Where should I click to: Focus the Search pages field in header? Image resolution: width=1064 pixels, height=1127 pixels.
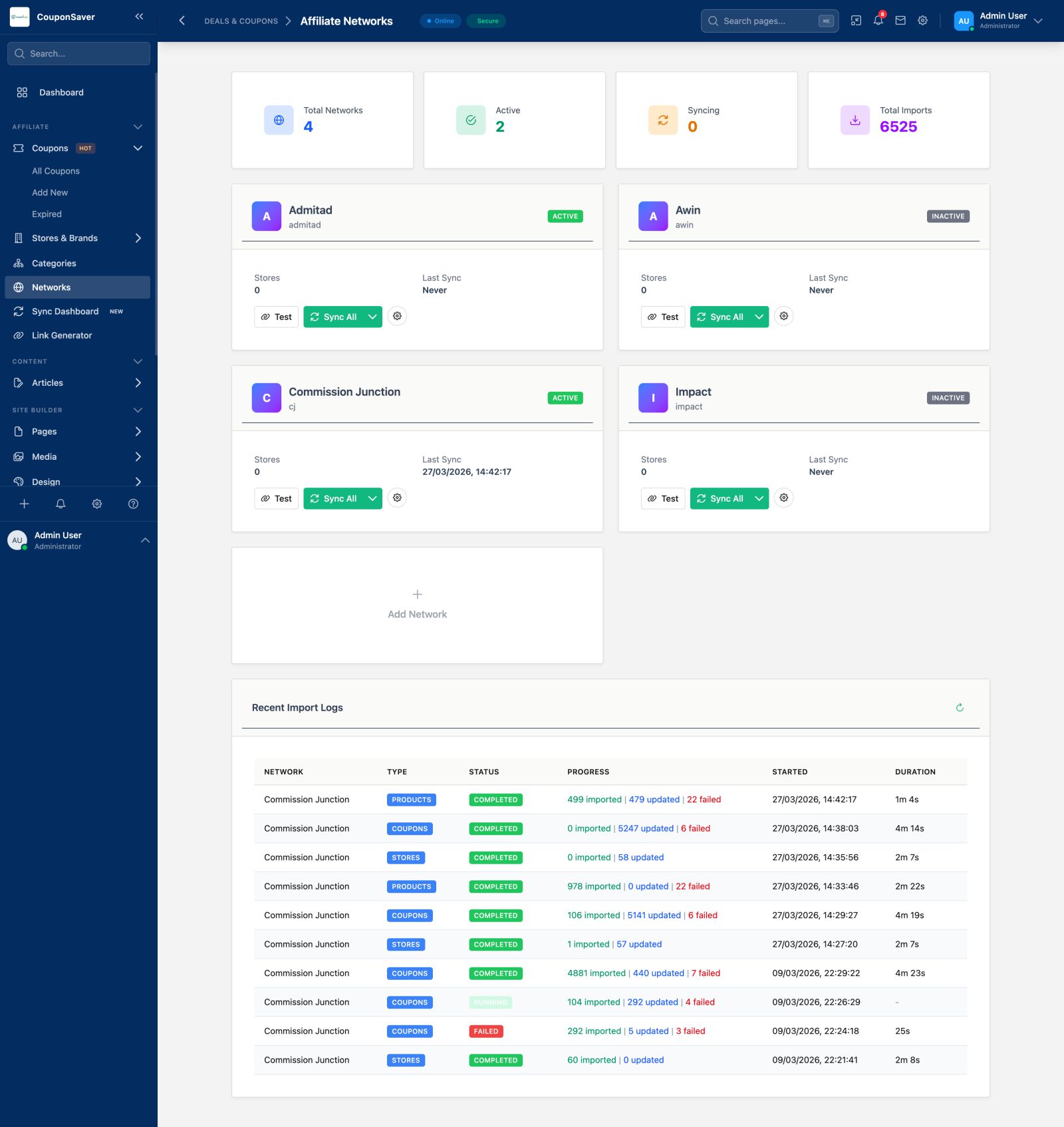(768, 21)
